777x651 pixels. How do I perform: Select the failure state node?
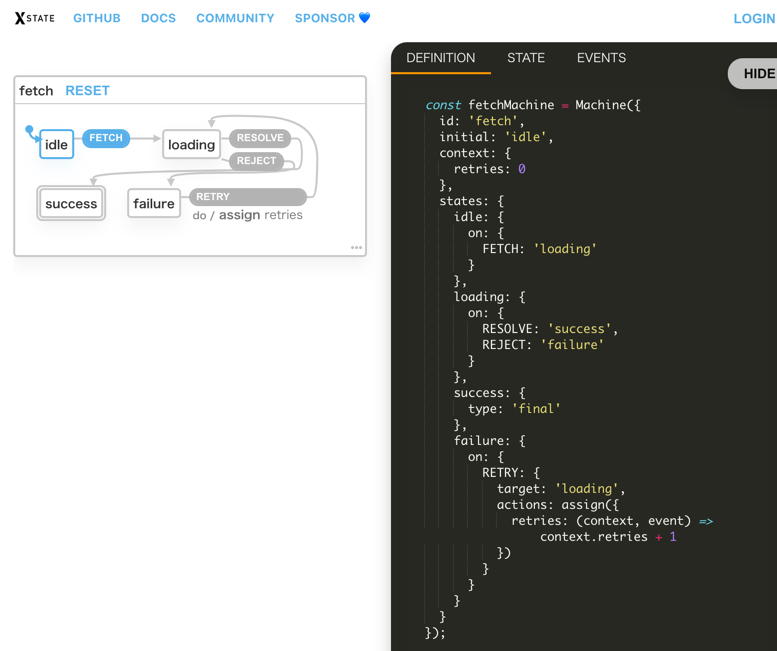click(154, 204)
